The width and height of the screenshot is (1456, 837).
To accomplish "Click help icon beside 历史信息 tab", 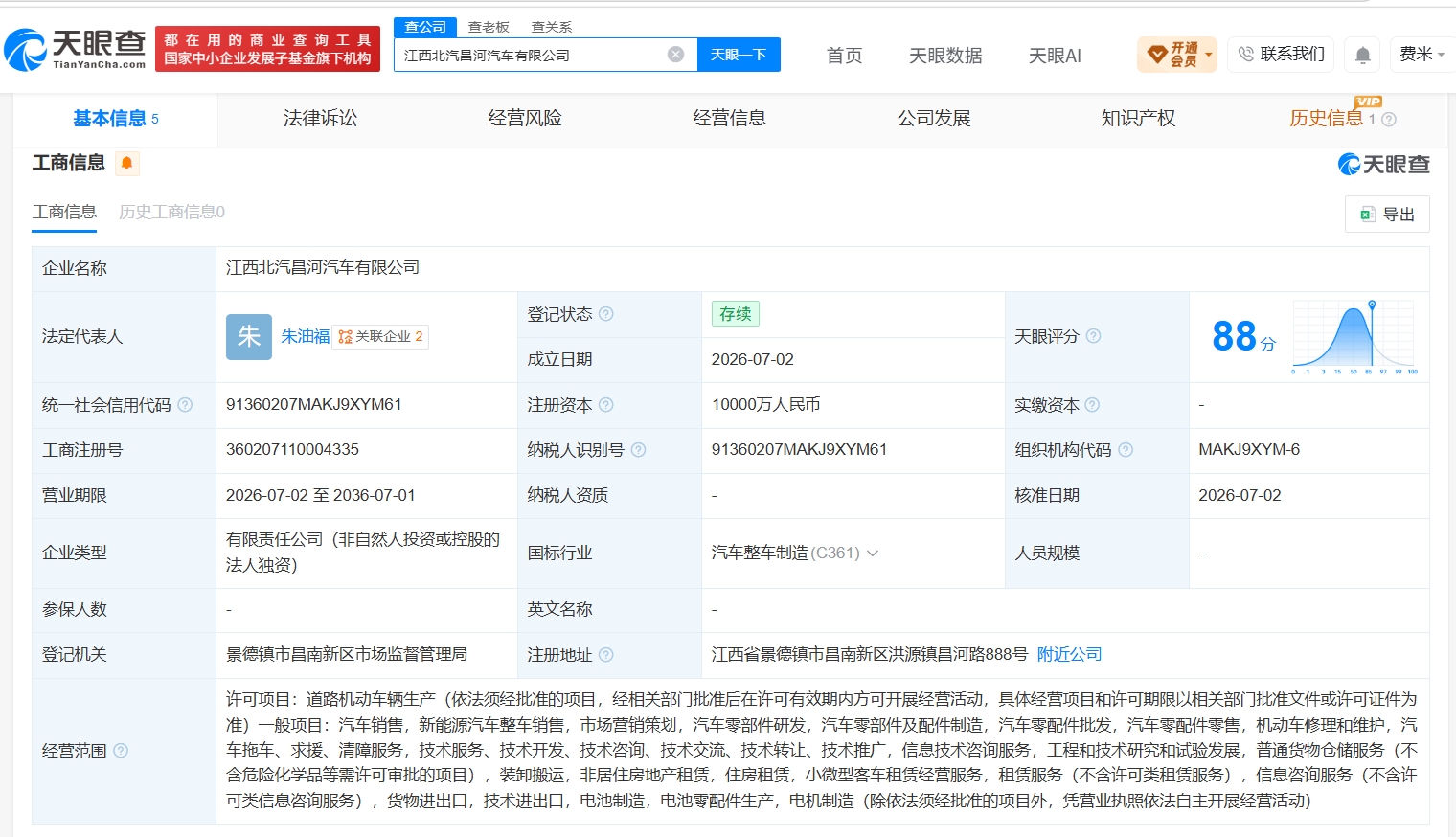I will tap(1389, 120).
